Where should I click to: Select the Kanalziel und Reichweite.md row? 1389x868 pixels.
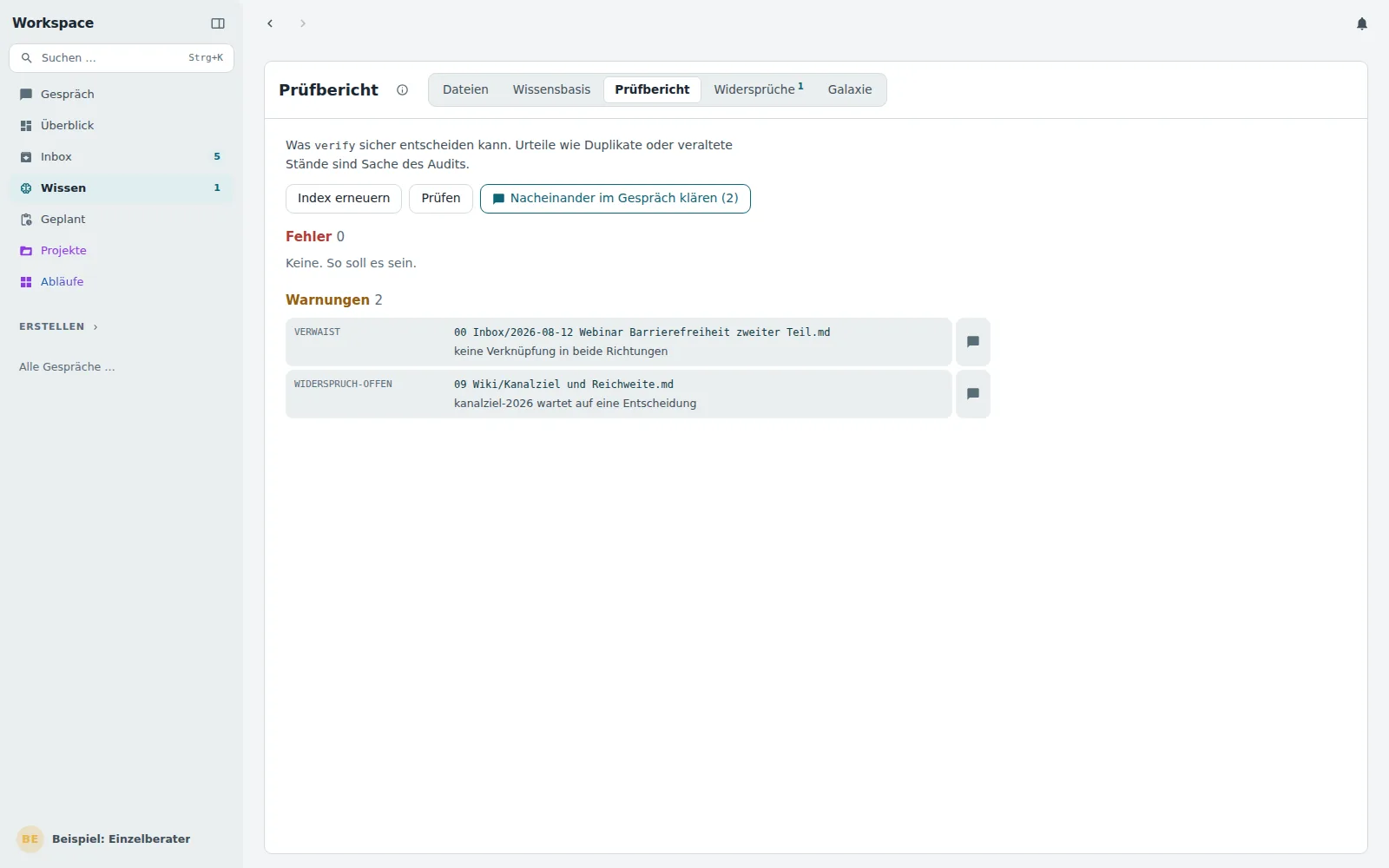pos(619,394)
